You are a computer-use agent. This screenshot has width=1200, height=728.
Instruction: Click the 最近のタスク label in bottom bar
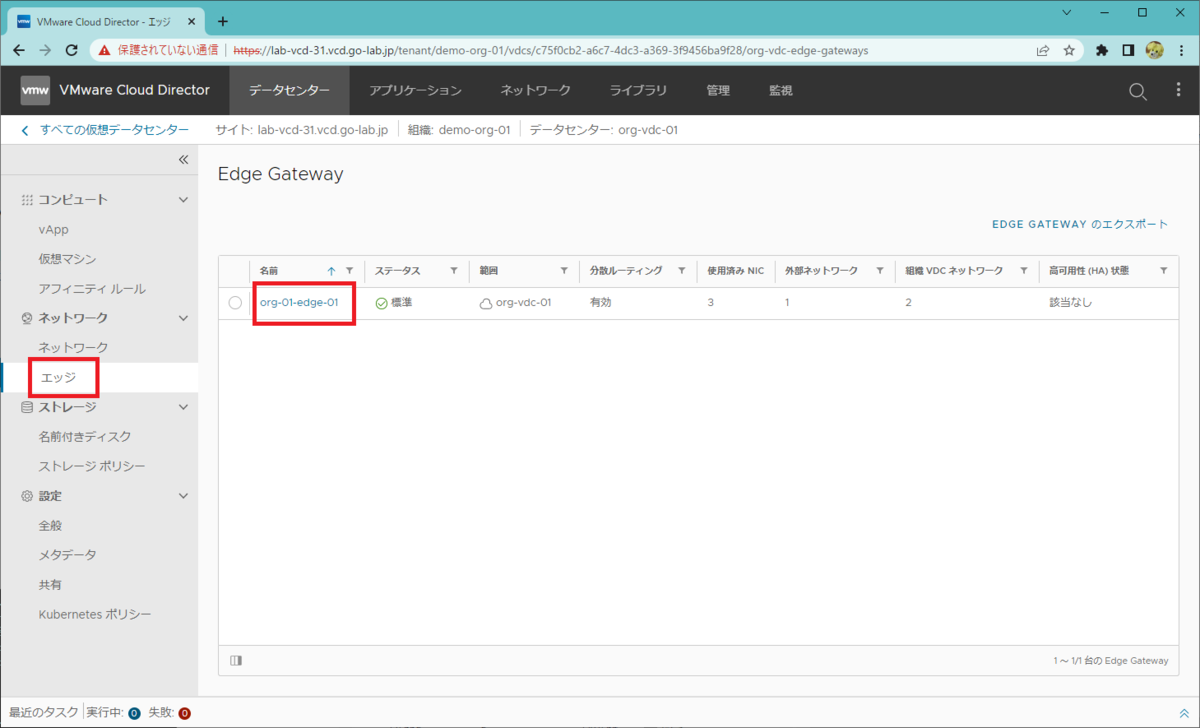pos(41,713)
